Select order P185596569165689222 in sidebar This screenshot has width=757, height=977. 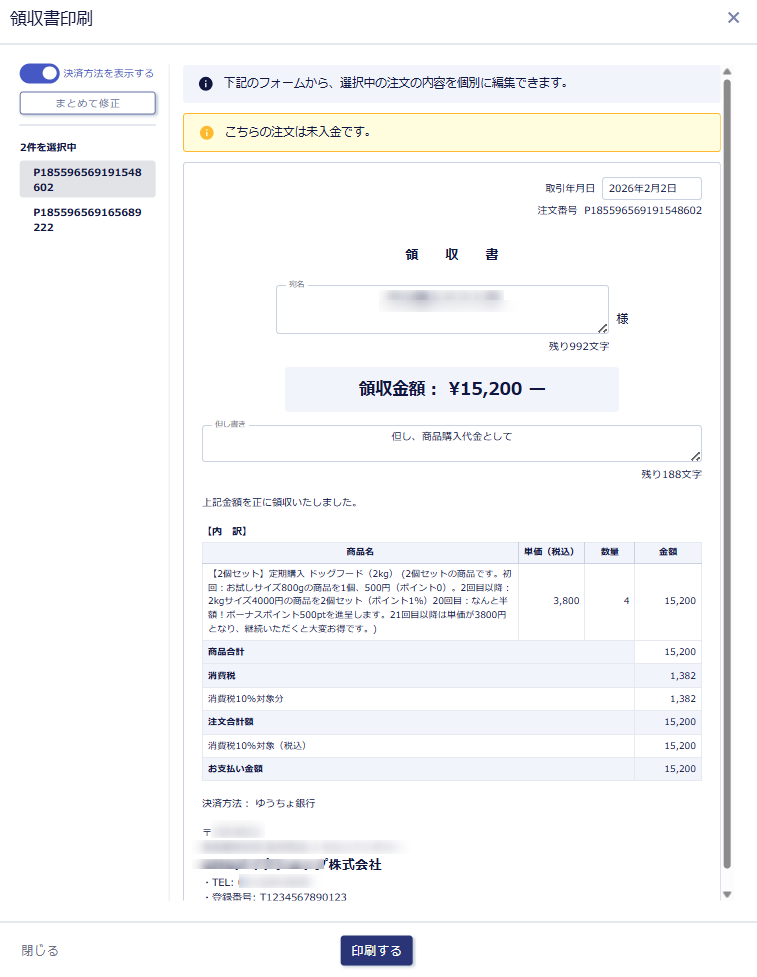[x=87, y=220]
